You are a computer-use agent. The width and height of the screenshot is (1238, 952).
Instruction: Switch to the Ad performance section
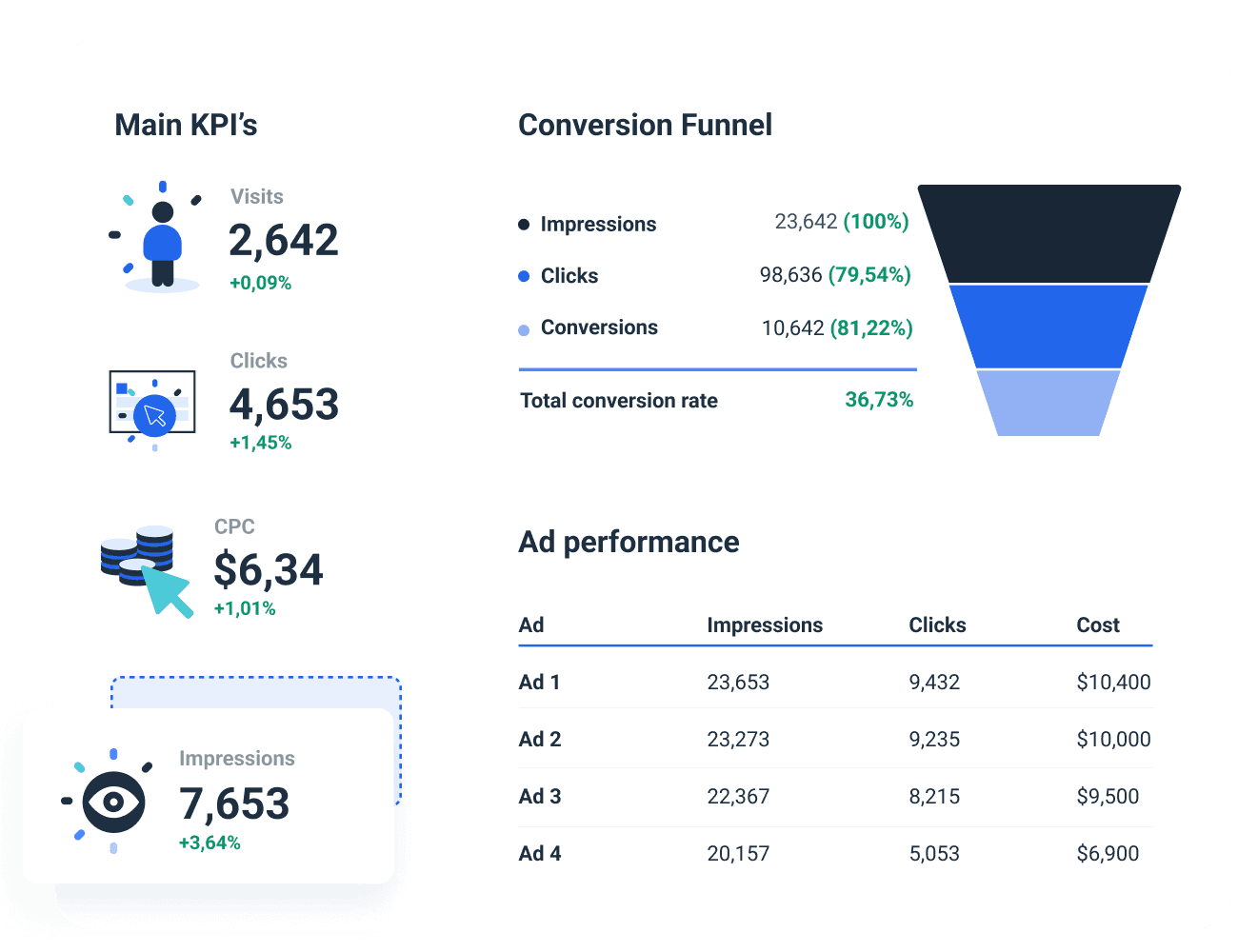629,542
